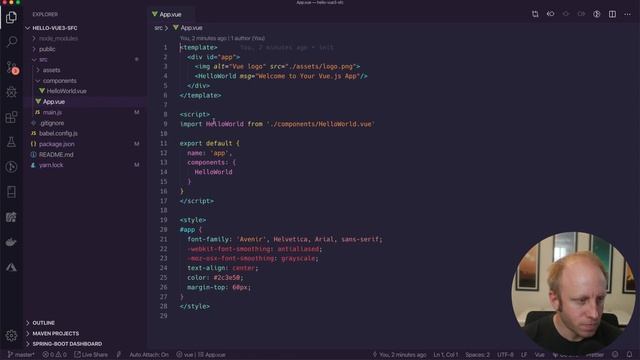Click the GitLens authors code lens above line 1
Viewport: 640px width, 360px height.
(x=222, y=38)
